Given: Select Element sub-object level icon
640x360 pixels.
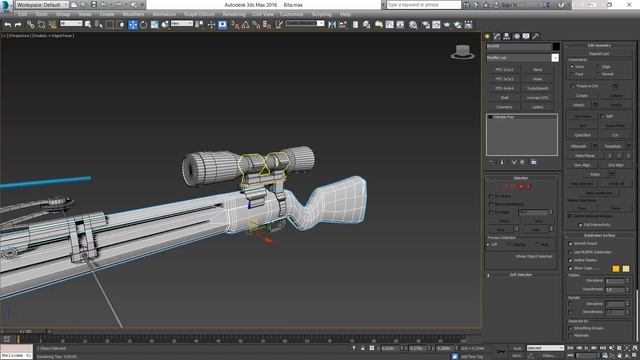Looking at the screenshot, I should pos(529,187).
